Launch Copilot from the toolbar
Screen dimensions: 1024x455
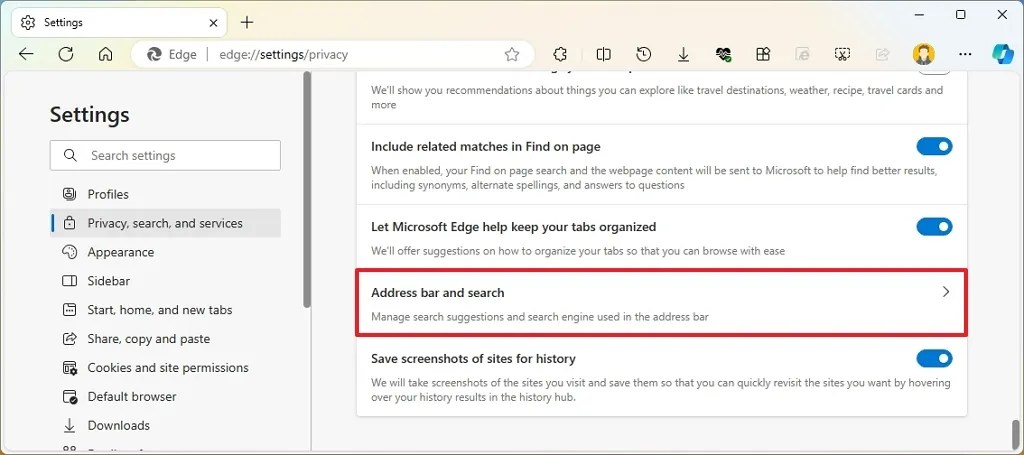click(1002, 54)
